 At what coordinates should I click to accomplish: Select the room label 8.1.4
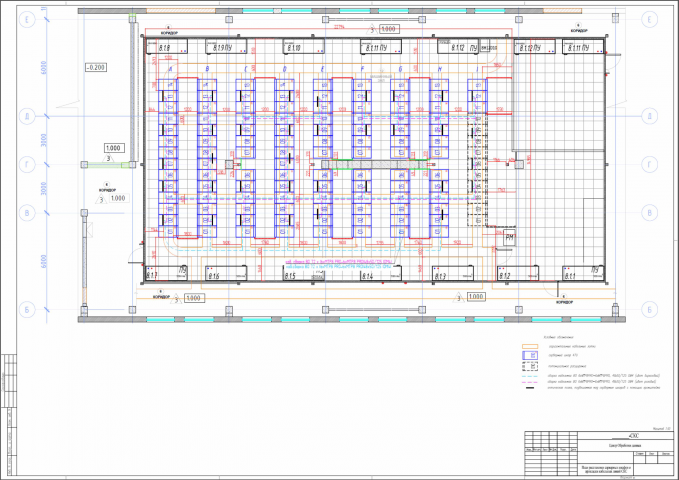(367, 276)
